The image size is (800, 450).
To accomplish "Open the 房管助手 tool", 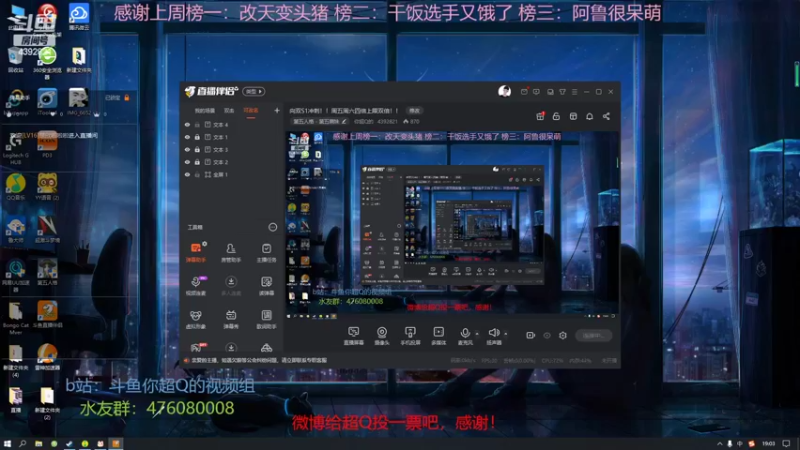I will click(x=231, y=252).
